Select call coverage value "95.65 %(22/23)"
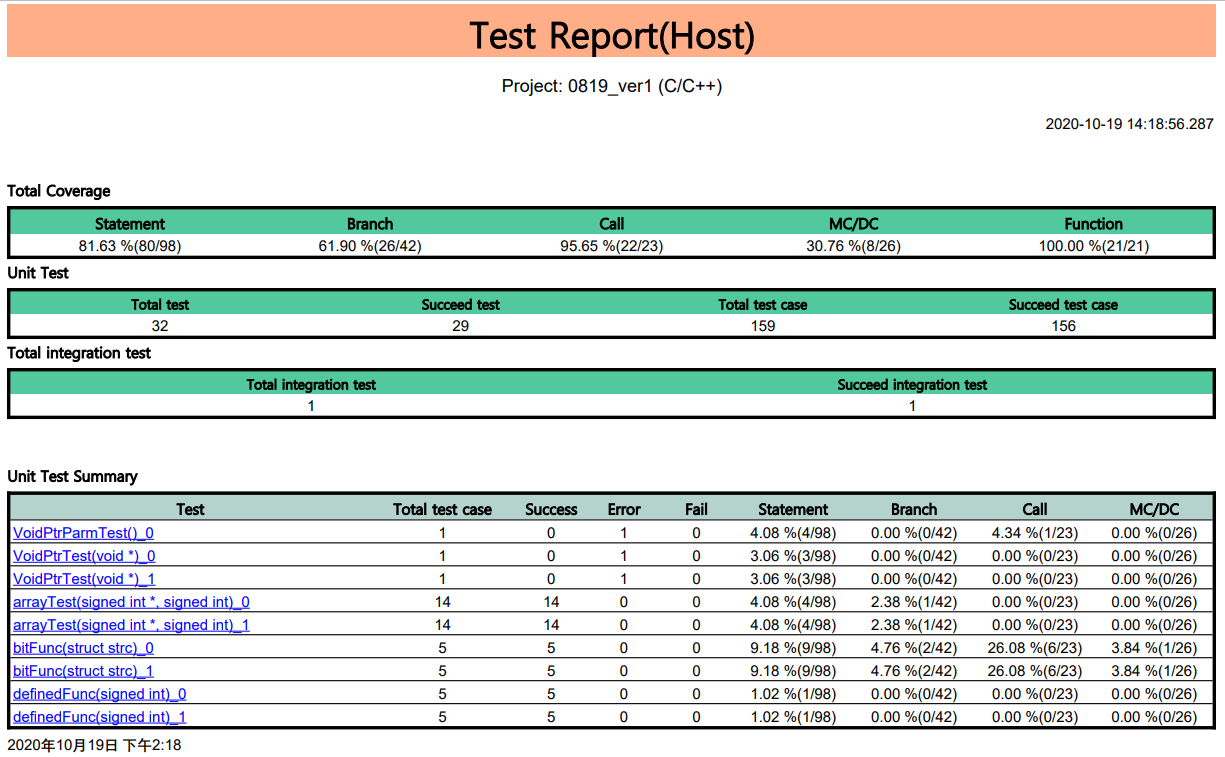1225x757 pixels. pyautogui.click(x=612, y=246)
